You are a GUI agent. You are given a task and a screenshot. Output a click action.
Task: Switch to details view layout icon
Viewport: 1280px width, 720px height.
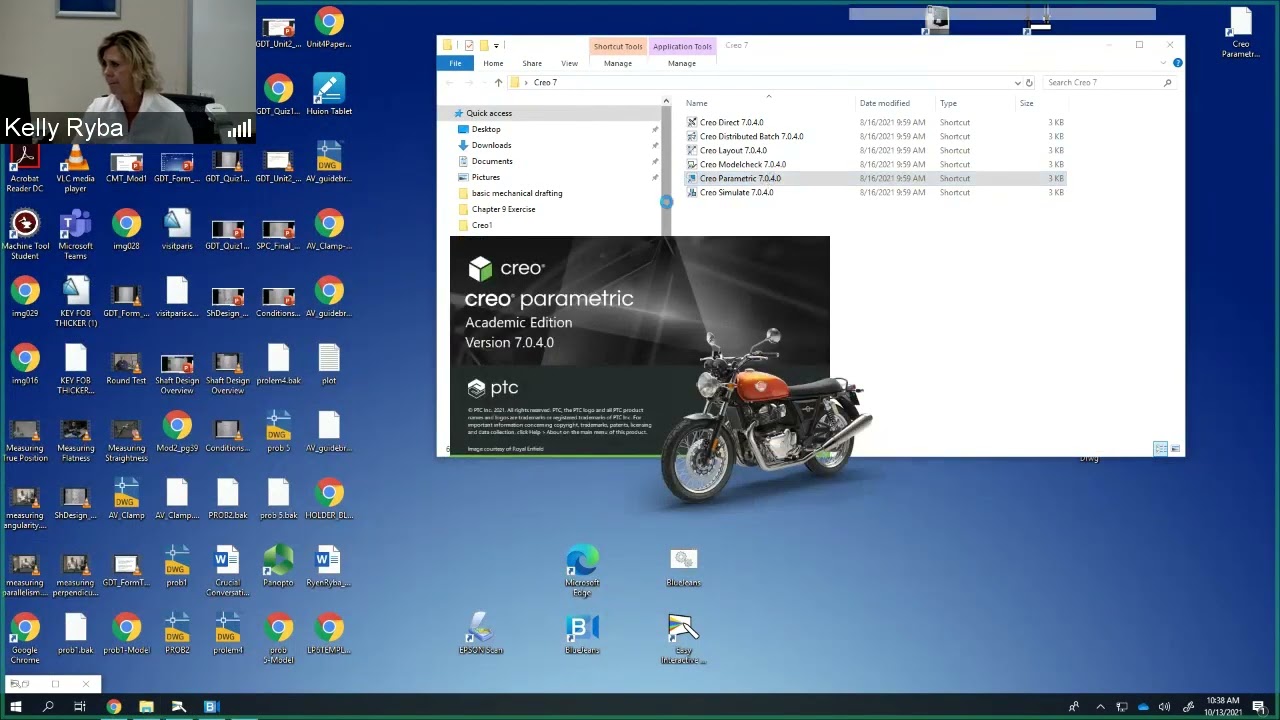tap(1160, 449)
